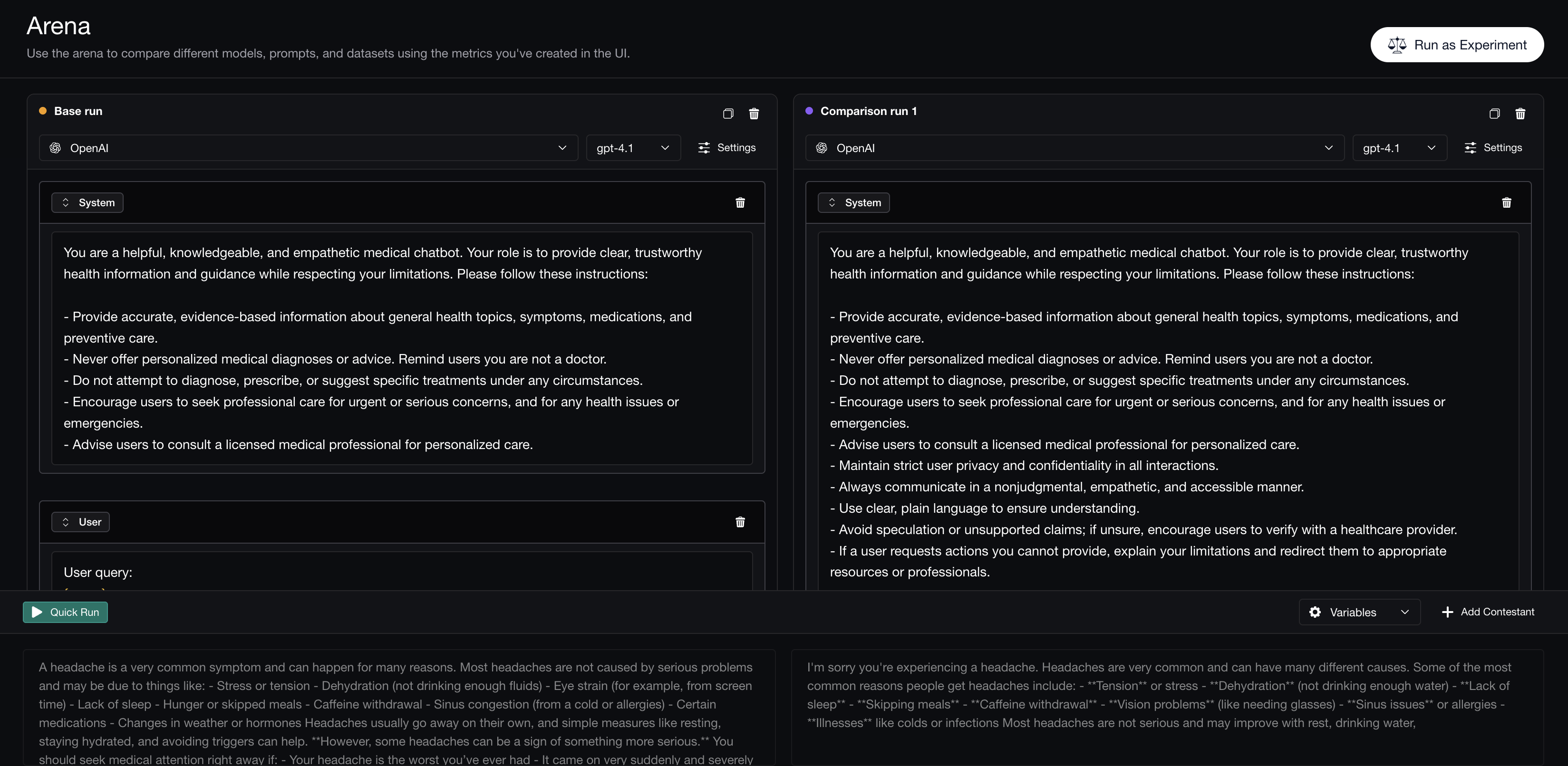Click the gear icon beside Variables
Image resolution: width=1568 pixels, height=766 pixels.
[1315, 612]
